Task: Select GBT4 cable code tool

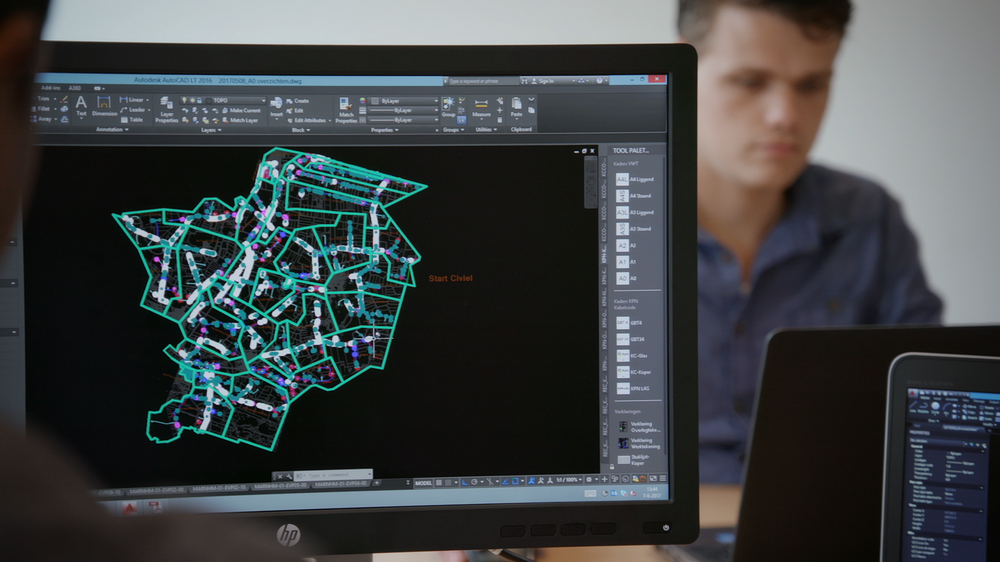Action: pos(629,323)
